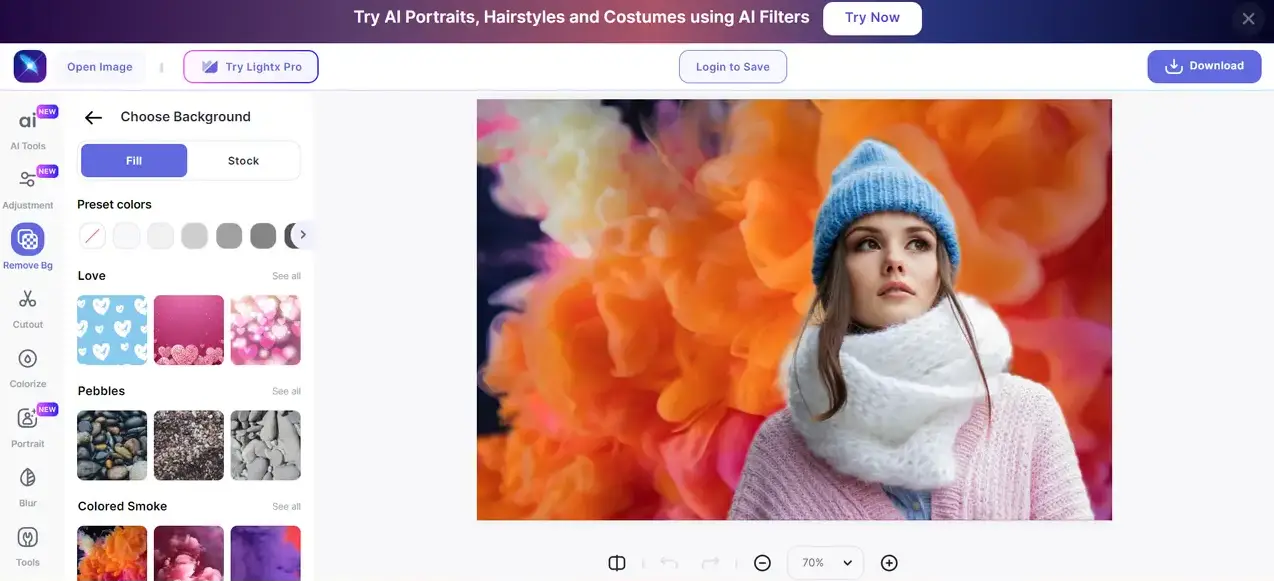Open the Portrait tool
This screenshot has width=1274, height=581.
pyautogui.click(x=28, y=425)
